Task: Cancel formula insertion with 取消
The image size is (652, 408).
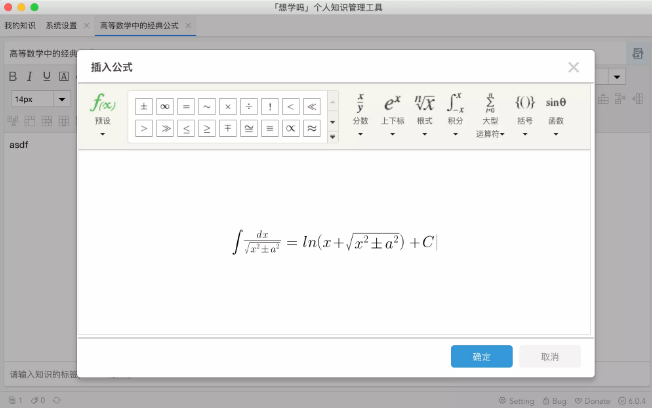Action: tap(550, 356)
